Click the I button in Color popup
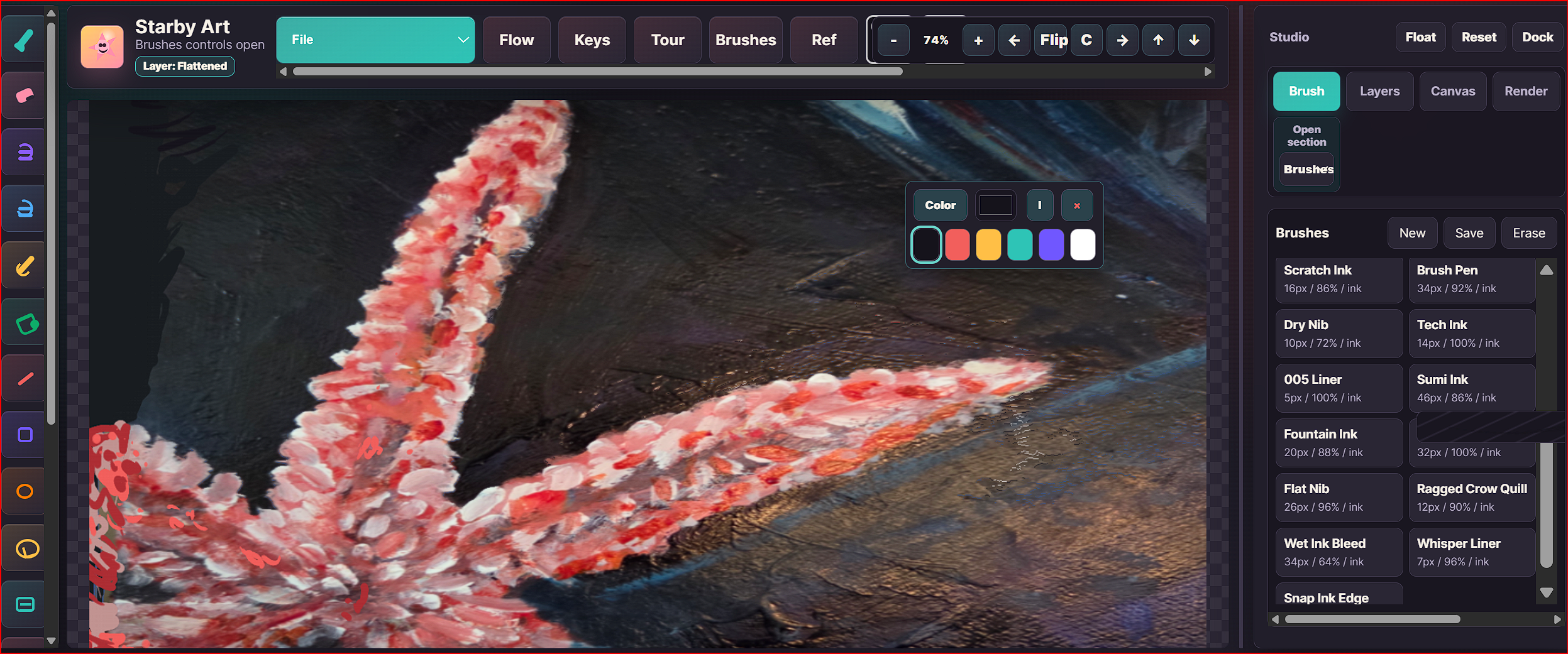The width and height of the screenshot is (1568, 654). coord(1040,205)
